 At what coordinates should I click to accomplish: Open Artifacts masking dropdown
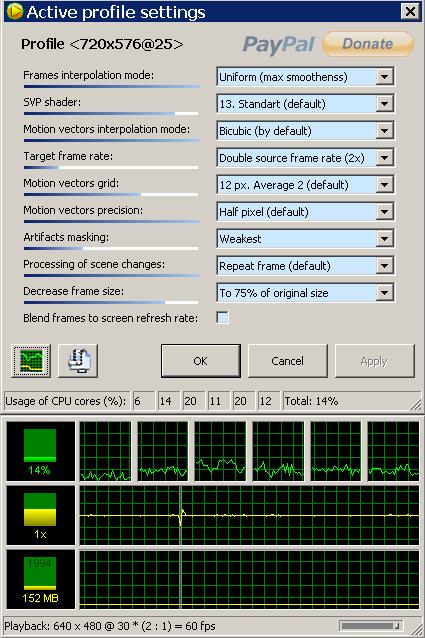(384, 239)
